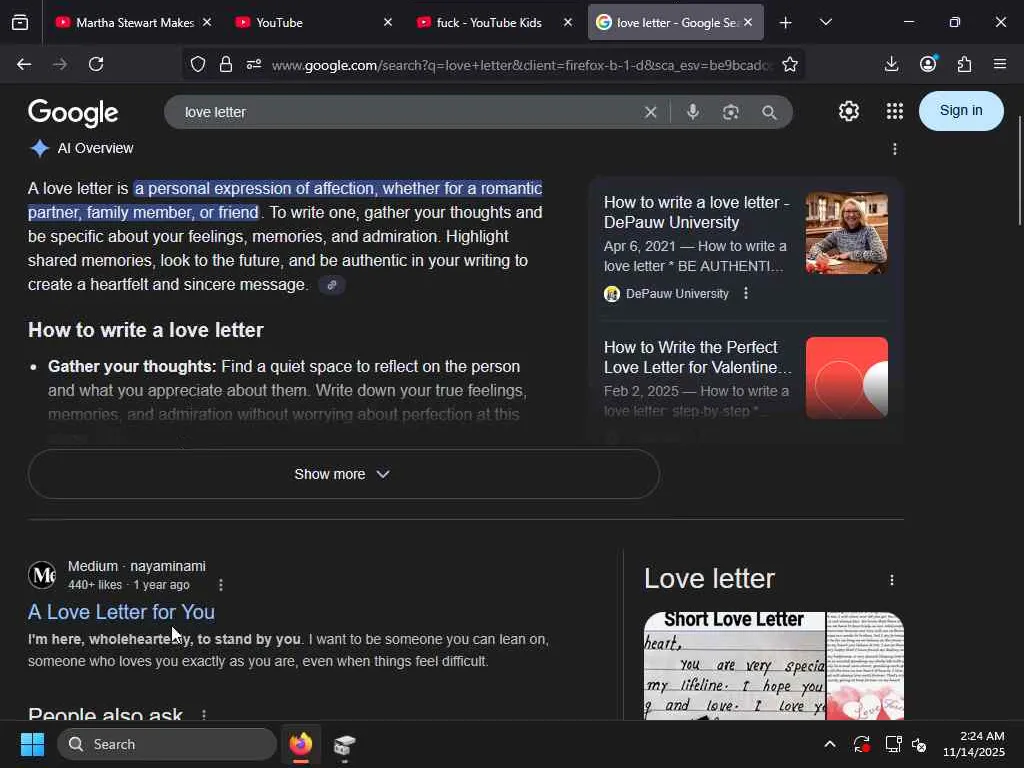The height and width of the screenshot is (768, 1024).
Task: Start voice search with microphone
Action: (693, 112)
